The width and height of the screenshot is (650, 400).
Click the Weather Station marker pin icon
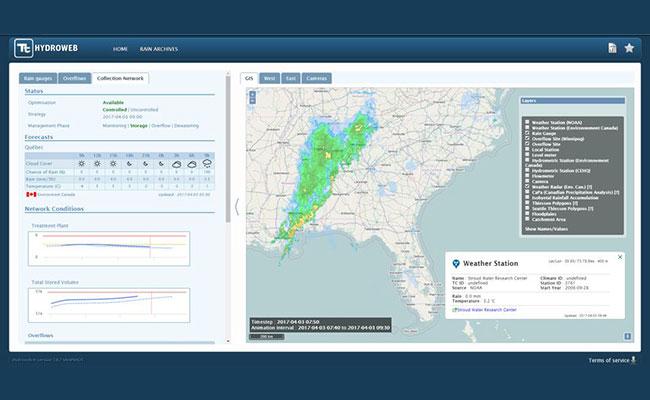point(456,264)
